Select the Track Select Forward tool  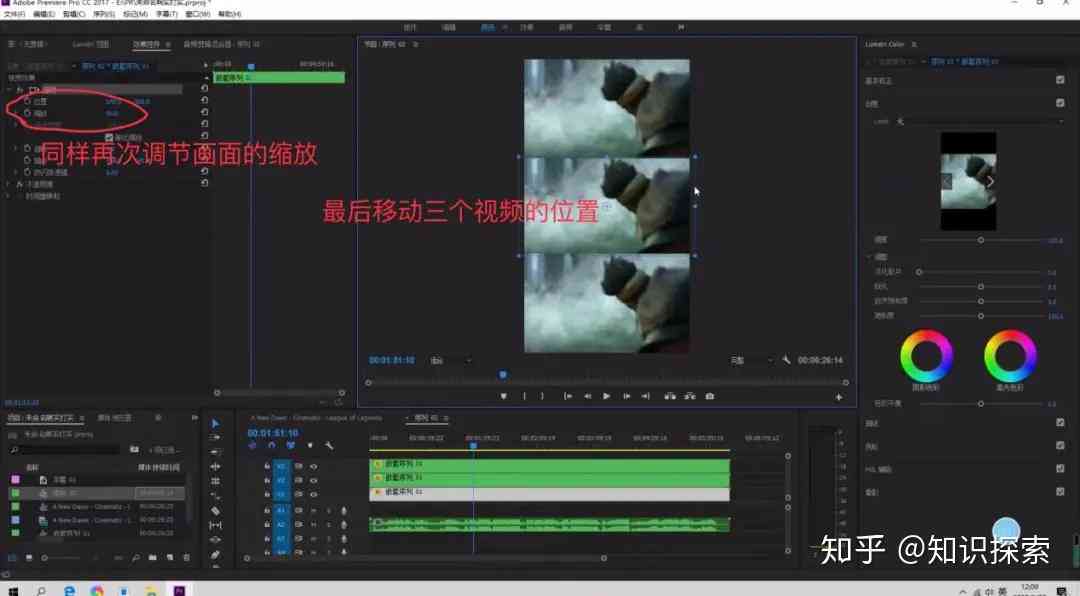pyautogui.click(x=215, y=438)
